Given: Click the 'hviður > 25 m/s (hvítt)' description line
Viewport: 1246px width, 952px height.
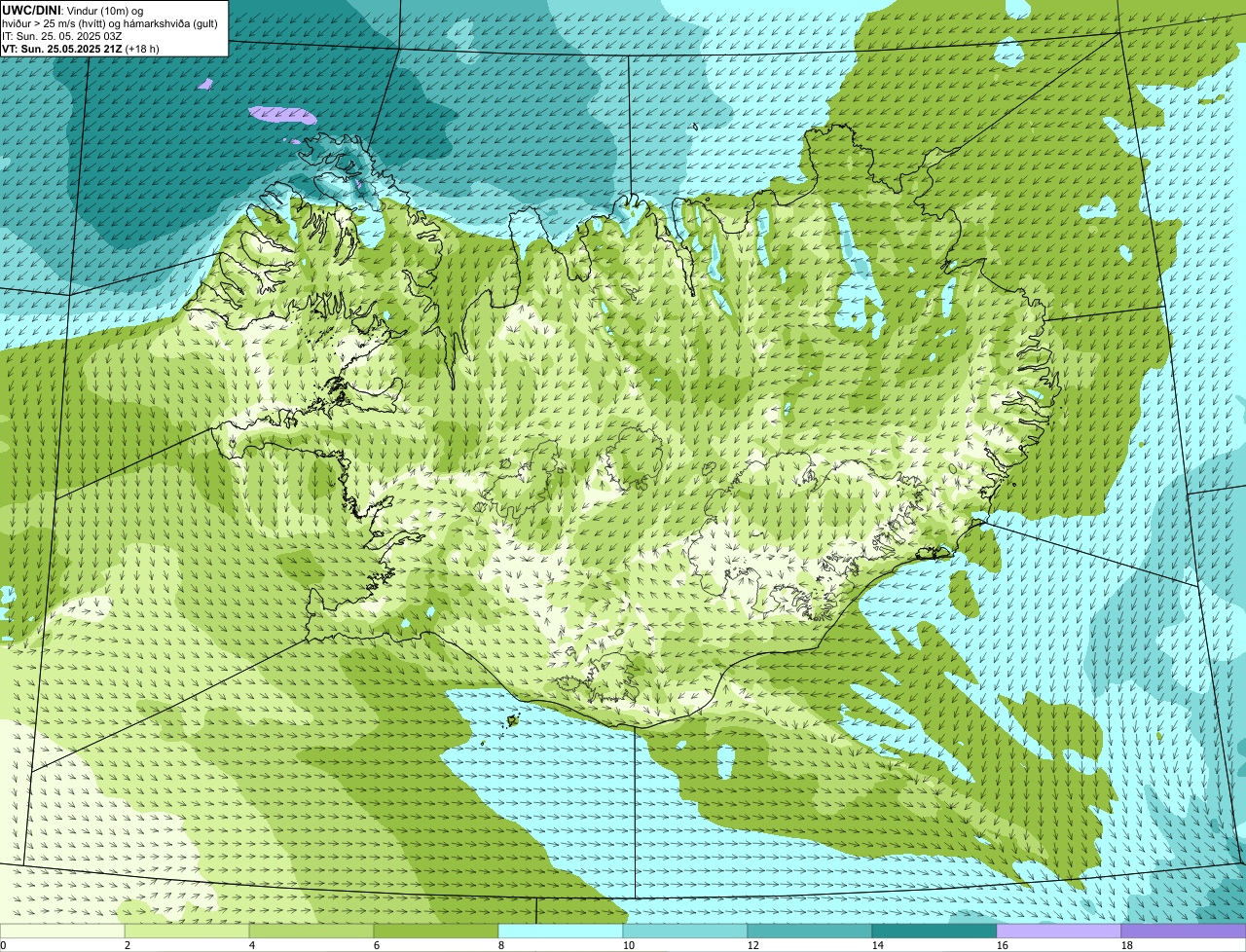Looking at the screenshot, I should click(x=110, y=22).
